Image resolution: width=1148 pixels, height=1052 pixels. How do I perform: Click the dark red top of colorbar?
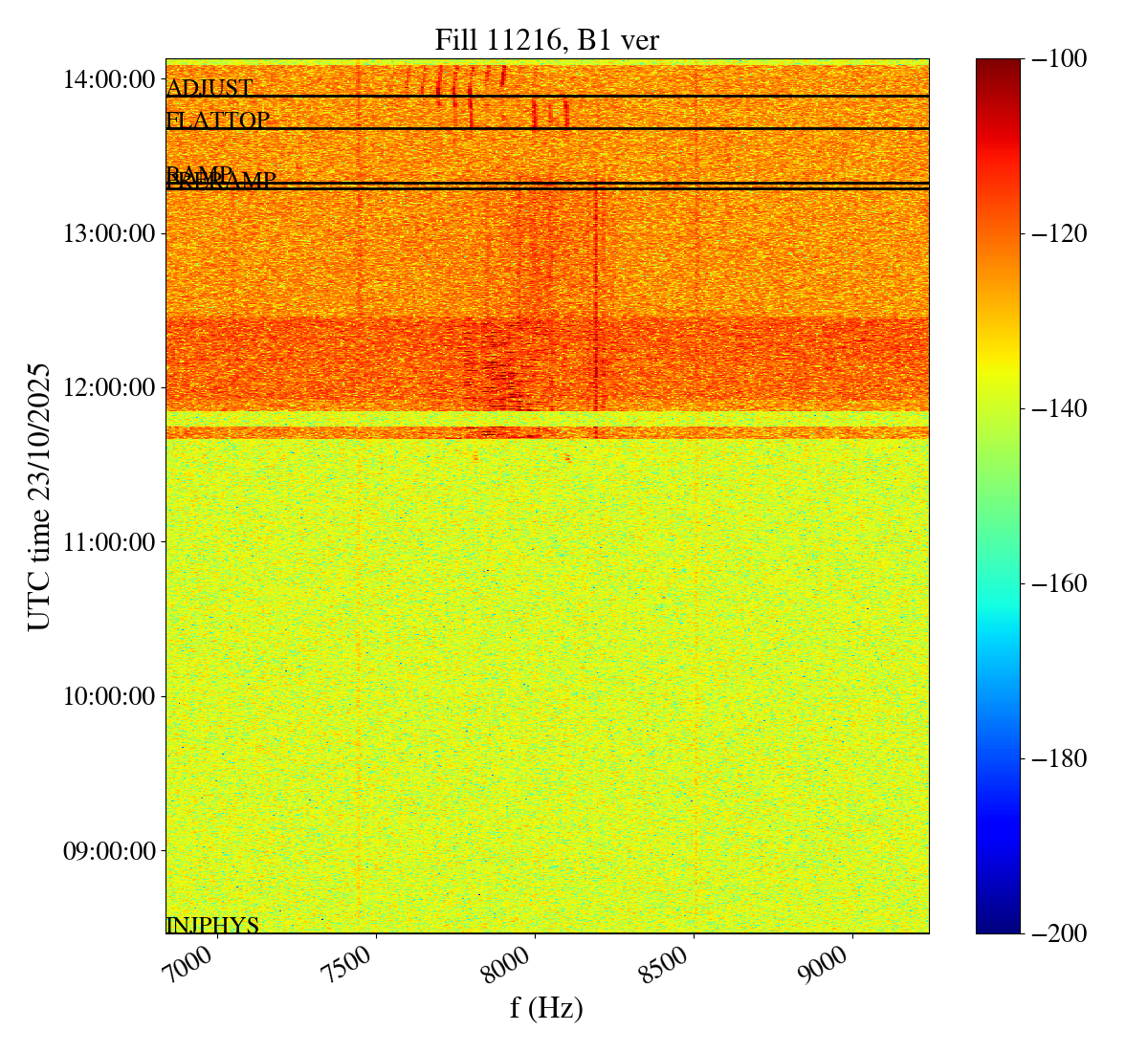[x=998, y=65]
